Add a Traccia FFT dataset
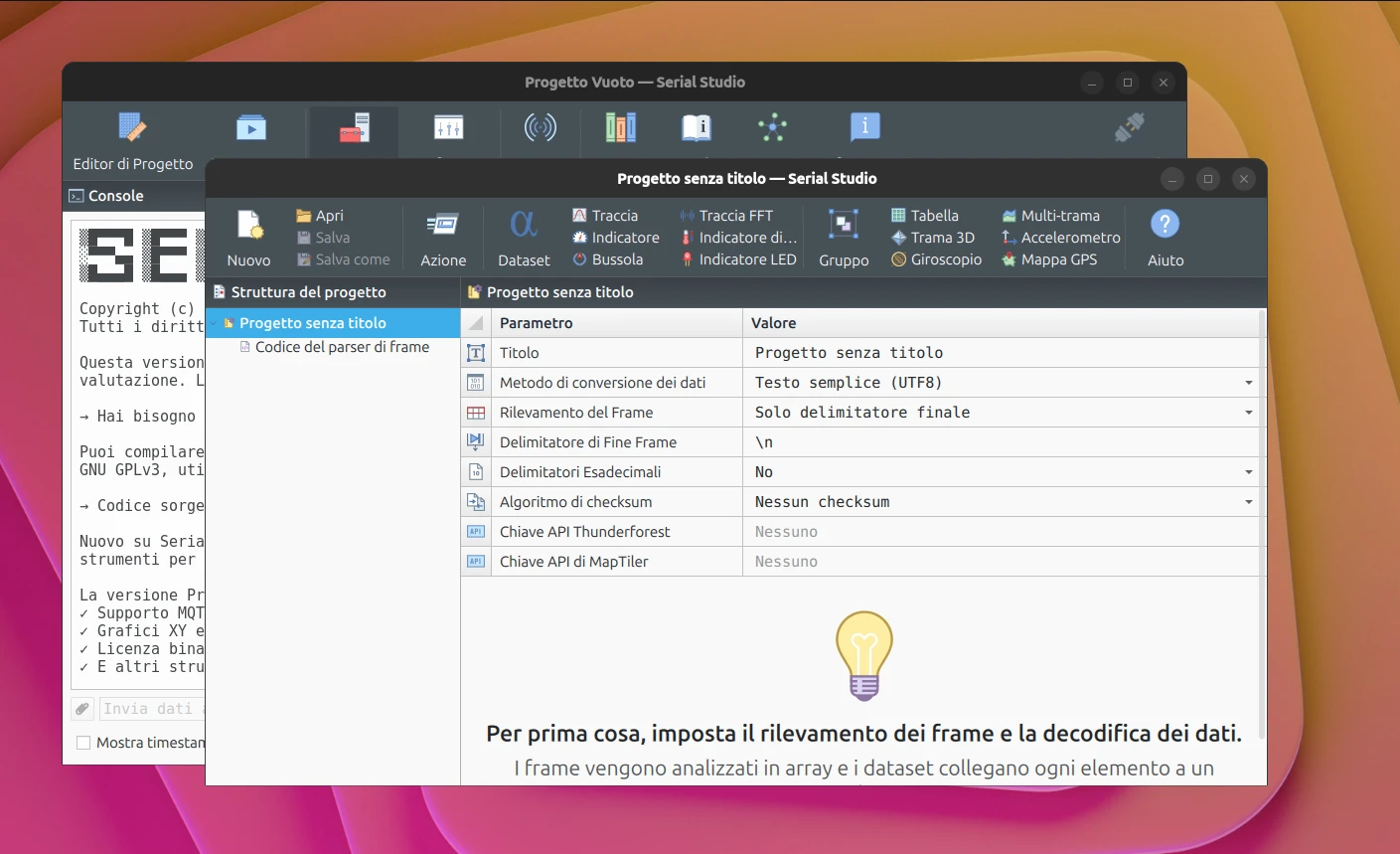This screenshot has width=1400, height=854. 726,216
